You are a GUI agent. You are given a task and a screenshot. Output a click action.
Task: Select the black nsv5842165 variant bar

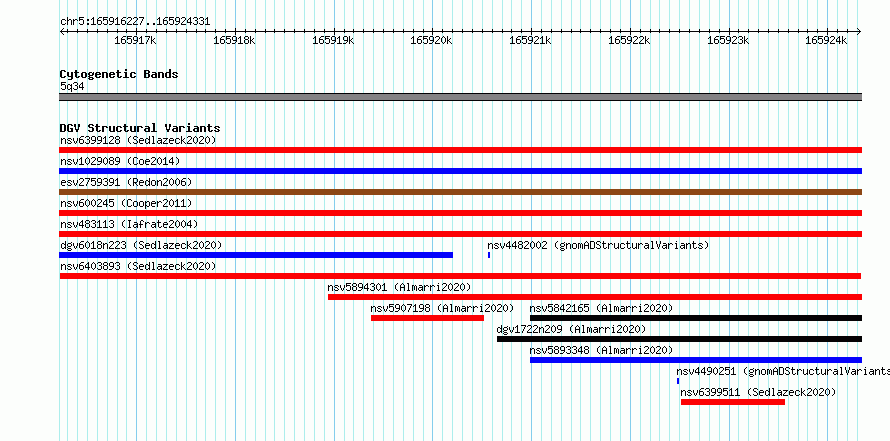tap(696, 318)
